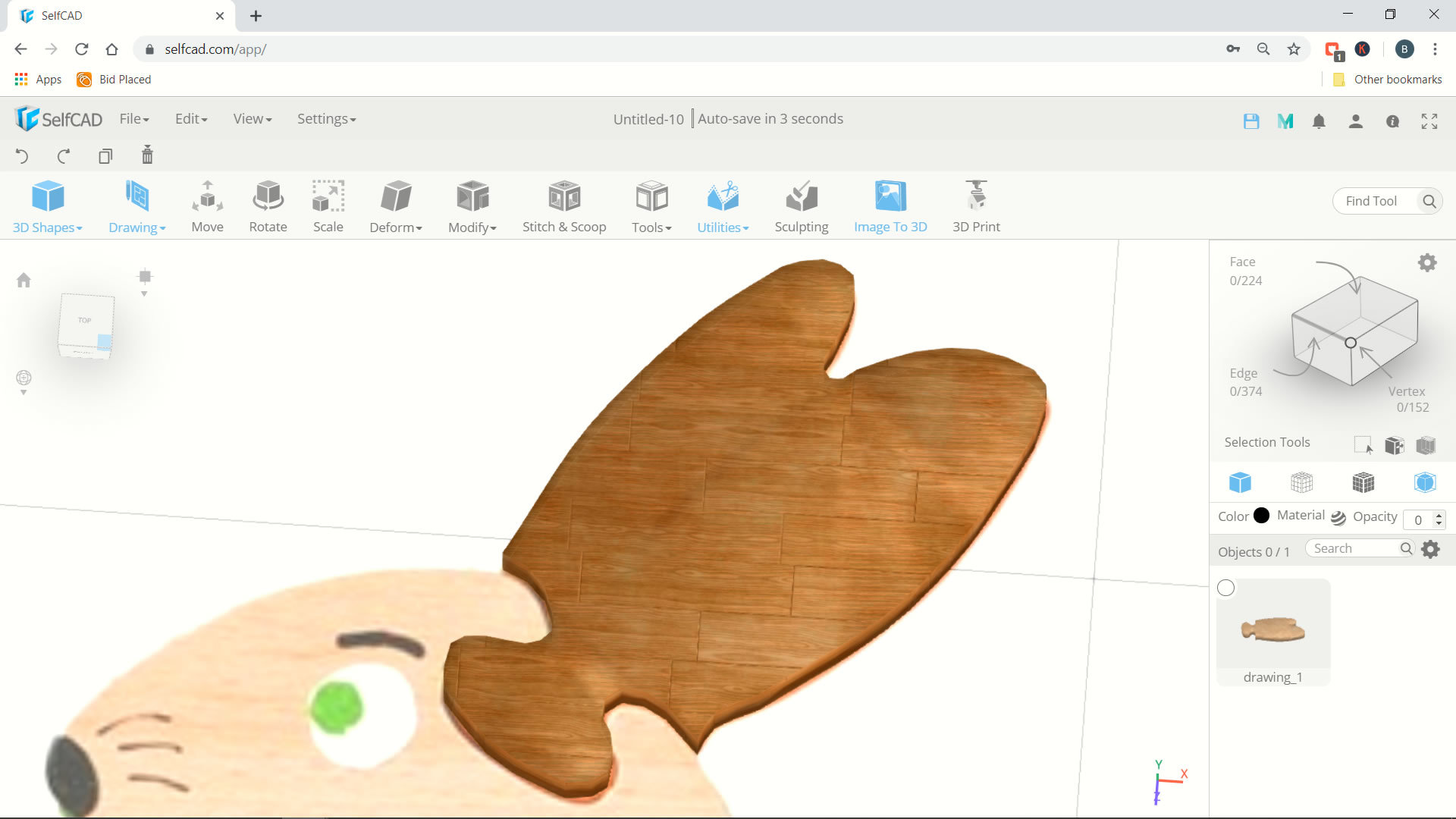Open the 3D Print tool
Screen dimensions: 1456x819
(x=976, y=207)
